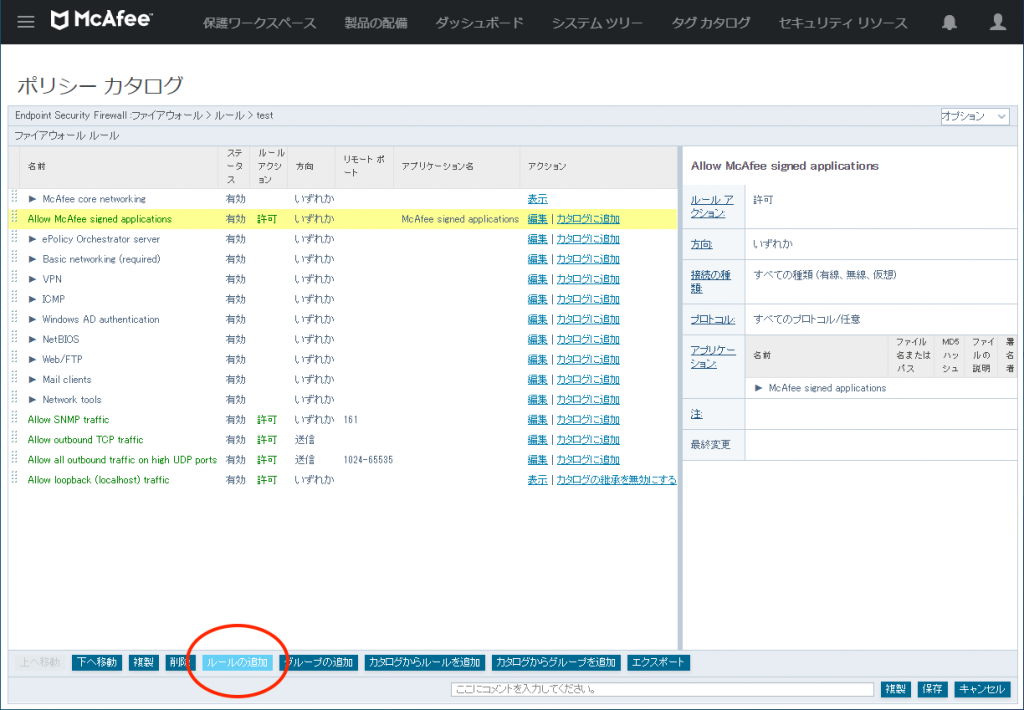
Task: Click 表示 link for Allow loopback traffic
Action: tap(537, 479)
